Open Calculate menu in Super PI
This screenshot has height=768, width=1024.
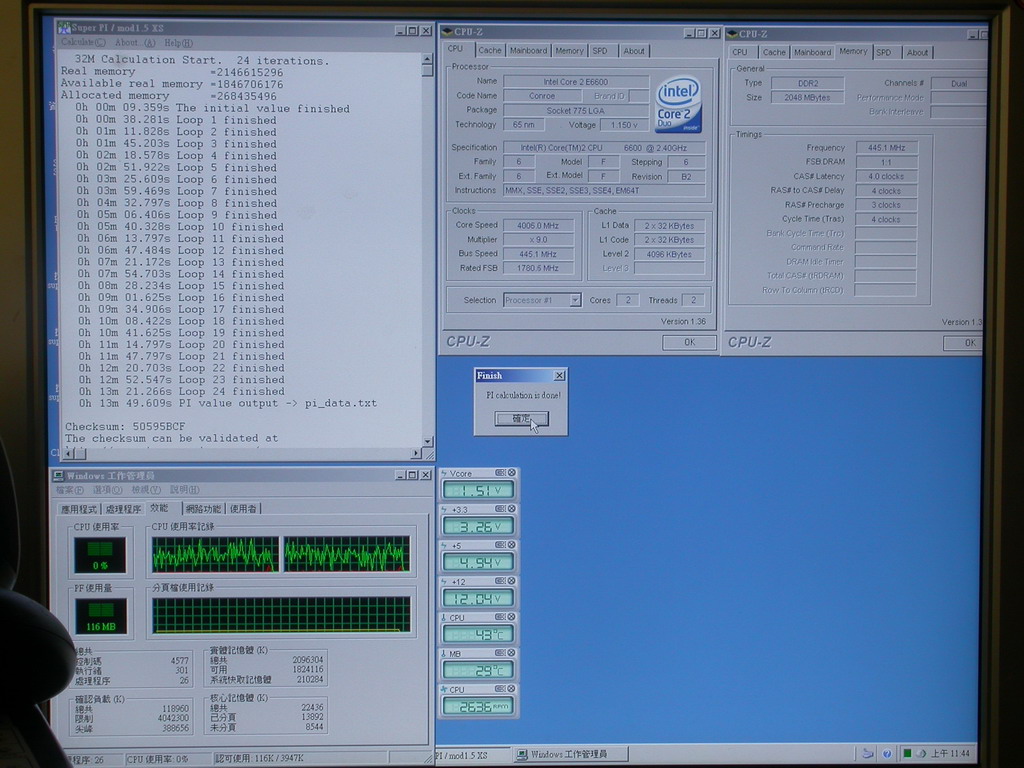(83, 42)
